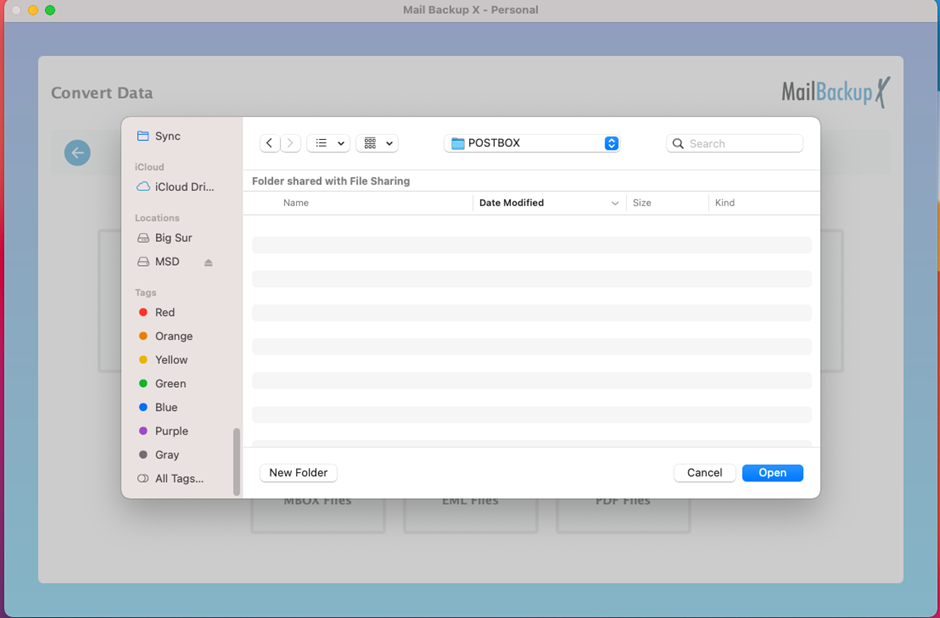Click the Sync folder icon

click(143, 136)
